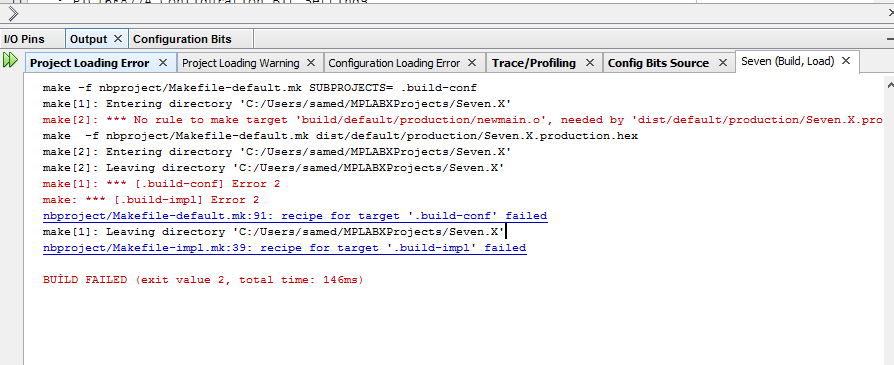Click 'make[2]: Leaving directory' output line

pos(273,168)
